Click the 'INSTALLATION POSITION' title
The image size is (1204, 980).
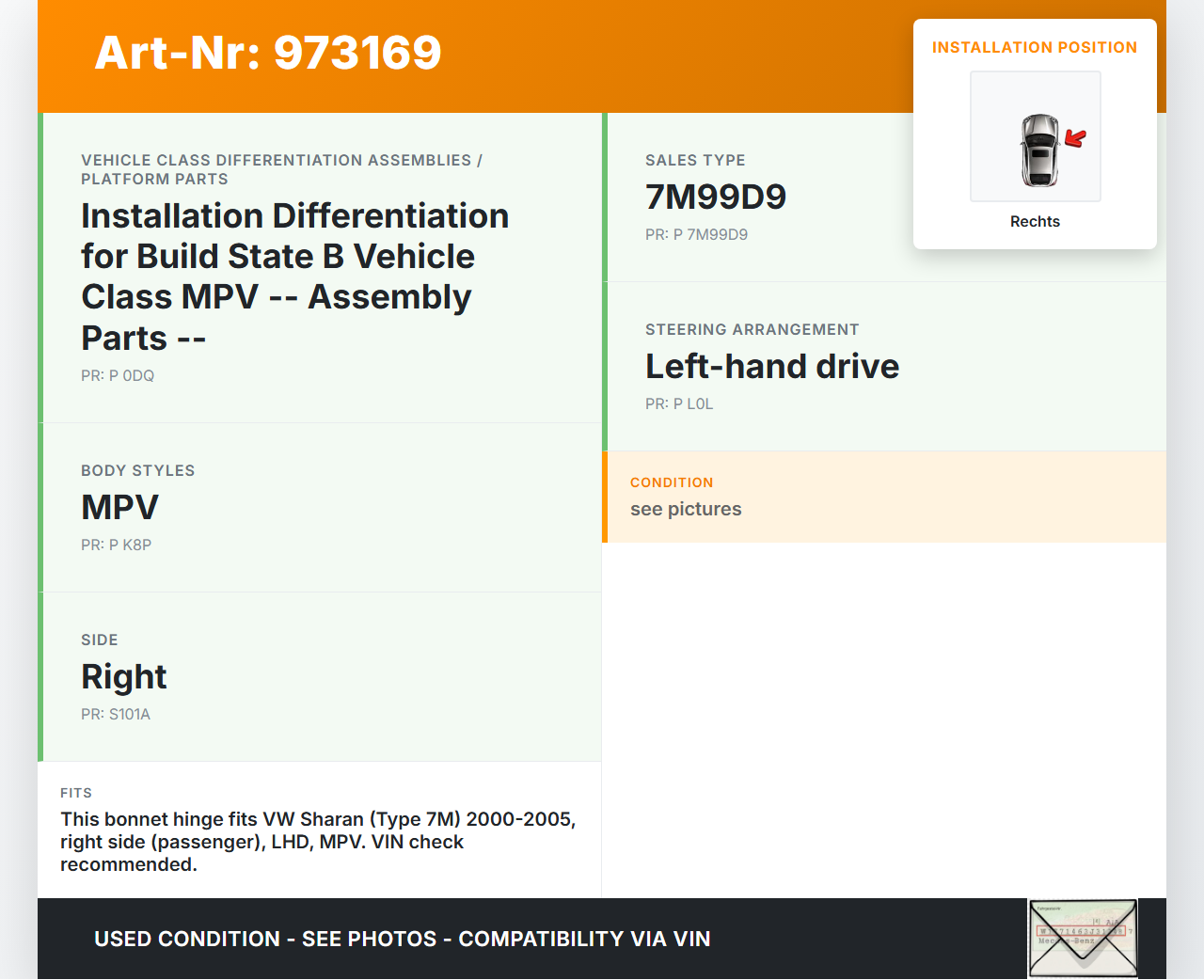1035,47
